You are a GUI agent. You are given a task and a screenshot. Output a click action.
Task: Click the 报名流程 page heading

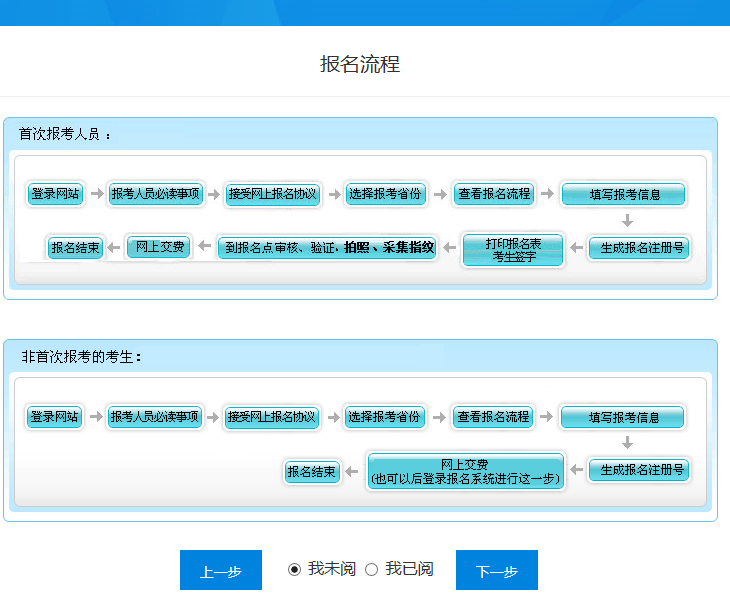pos(360,65)
